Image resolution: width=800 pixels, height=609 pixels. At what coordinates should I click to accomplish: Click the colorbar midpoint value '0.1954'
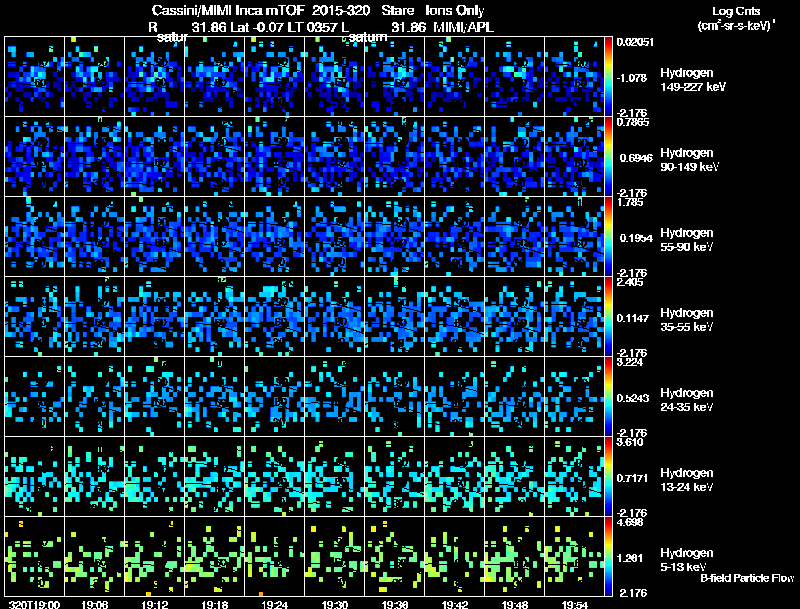(636, 238)
